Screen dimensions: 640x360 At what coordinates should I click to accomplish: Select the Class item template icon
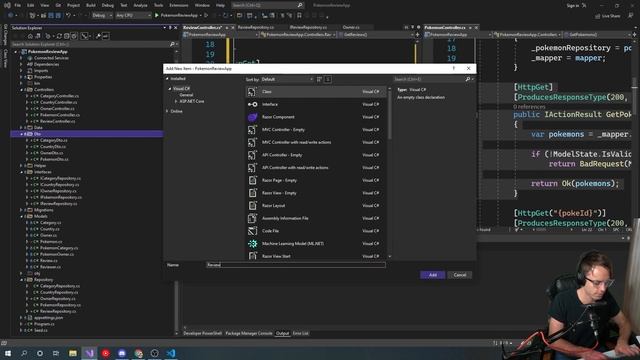tap(252, 92)
